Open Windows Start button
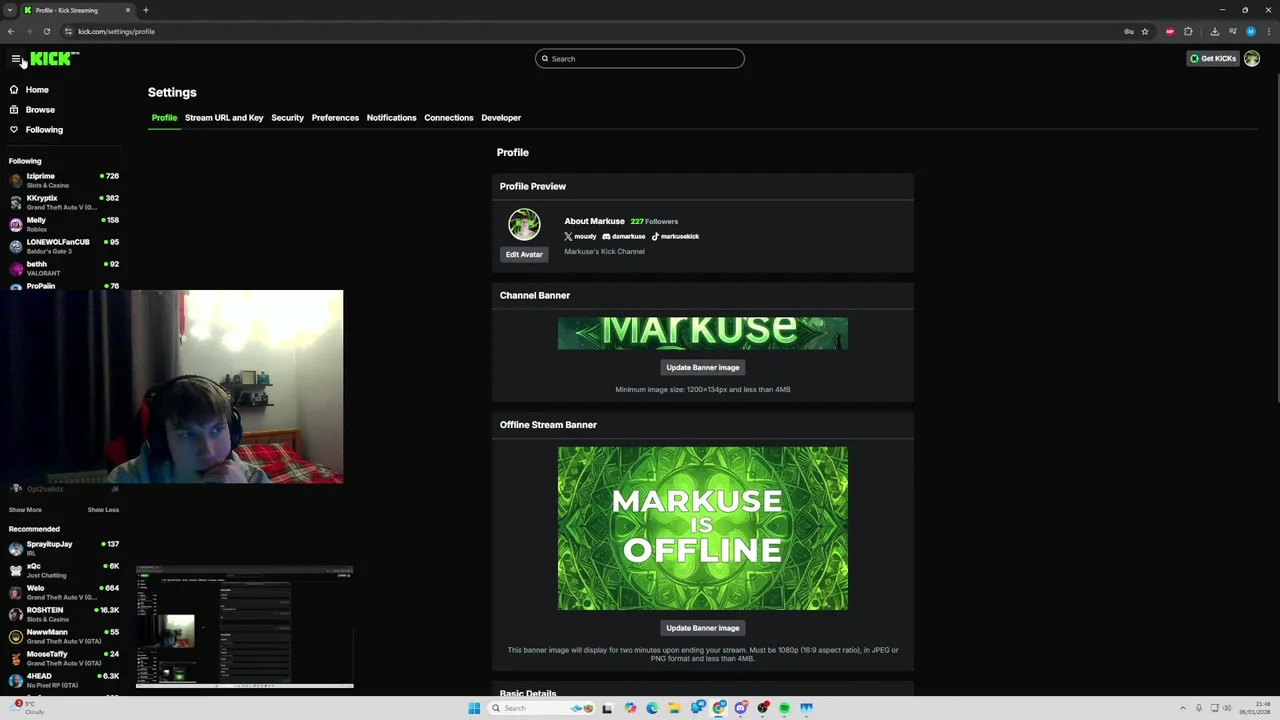 (474, 708)
